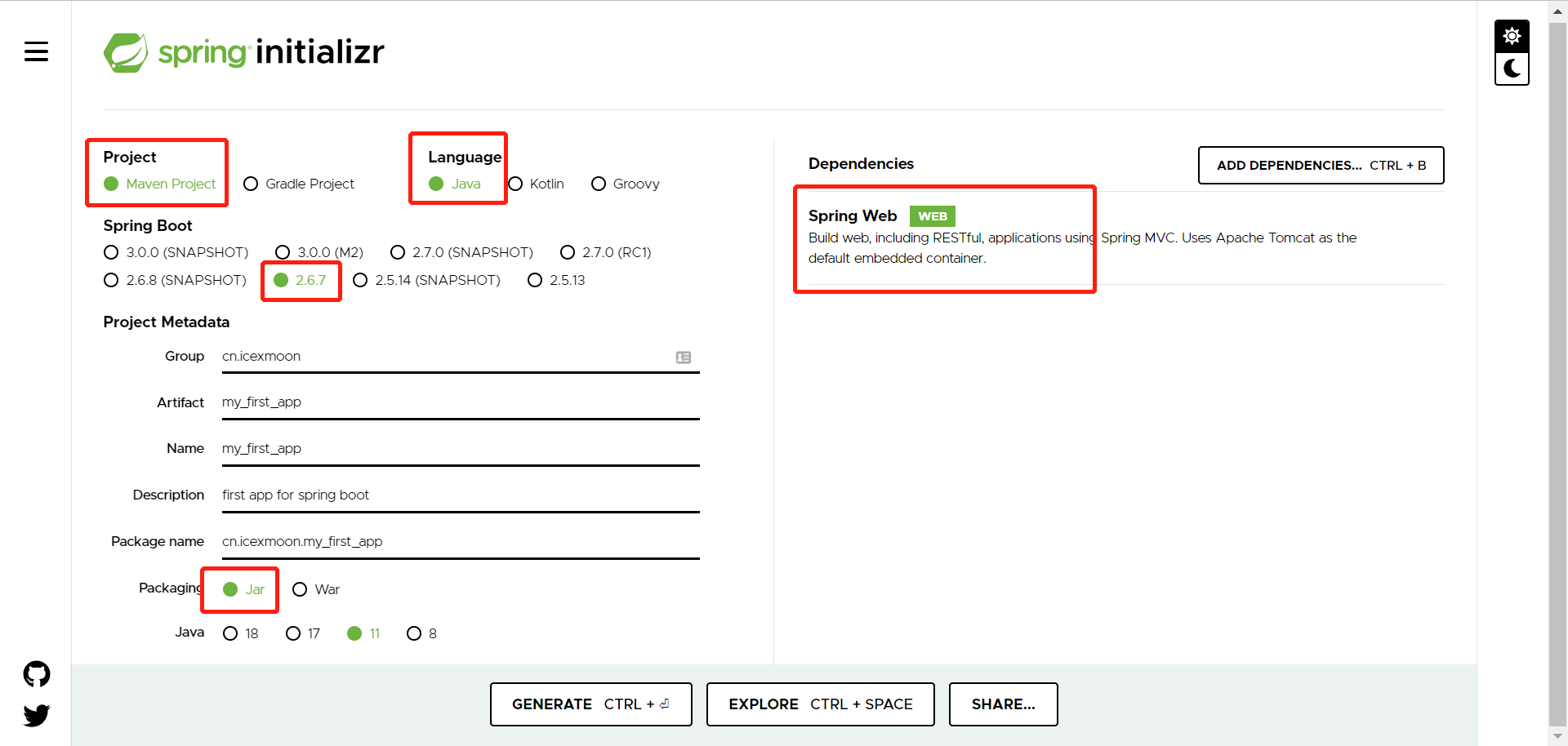Click the Spring Boot heading
The height and width of the screenshot is (746, 1568).
pos(148,226)
